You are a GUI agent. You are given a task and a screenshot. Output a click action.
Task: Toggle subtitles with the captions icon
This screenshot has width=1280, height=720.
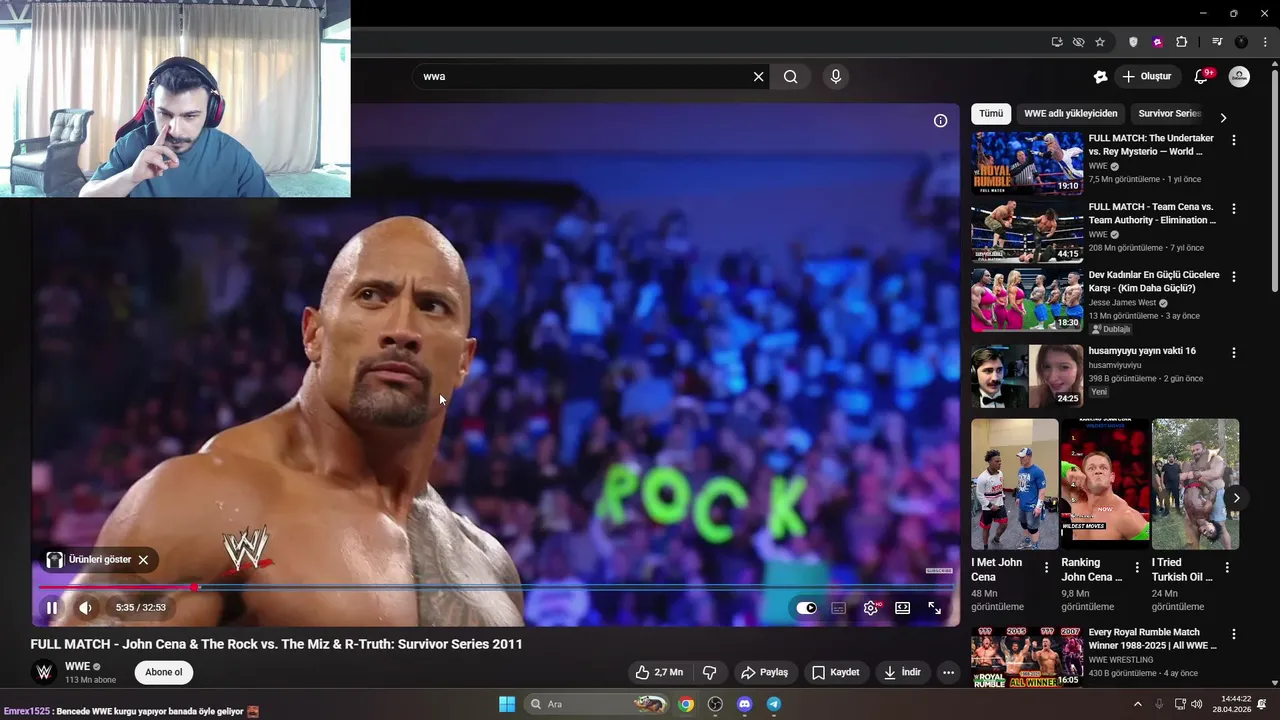point(839,608)
